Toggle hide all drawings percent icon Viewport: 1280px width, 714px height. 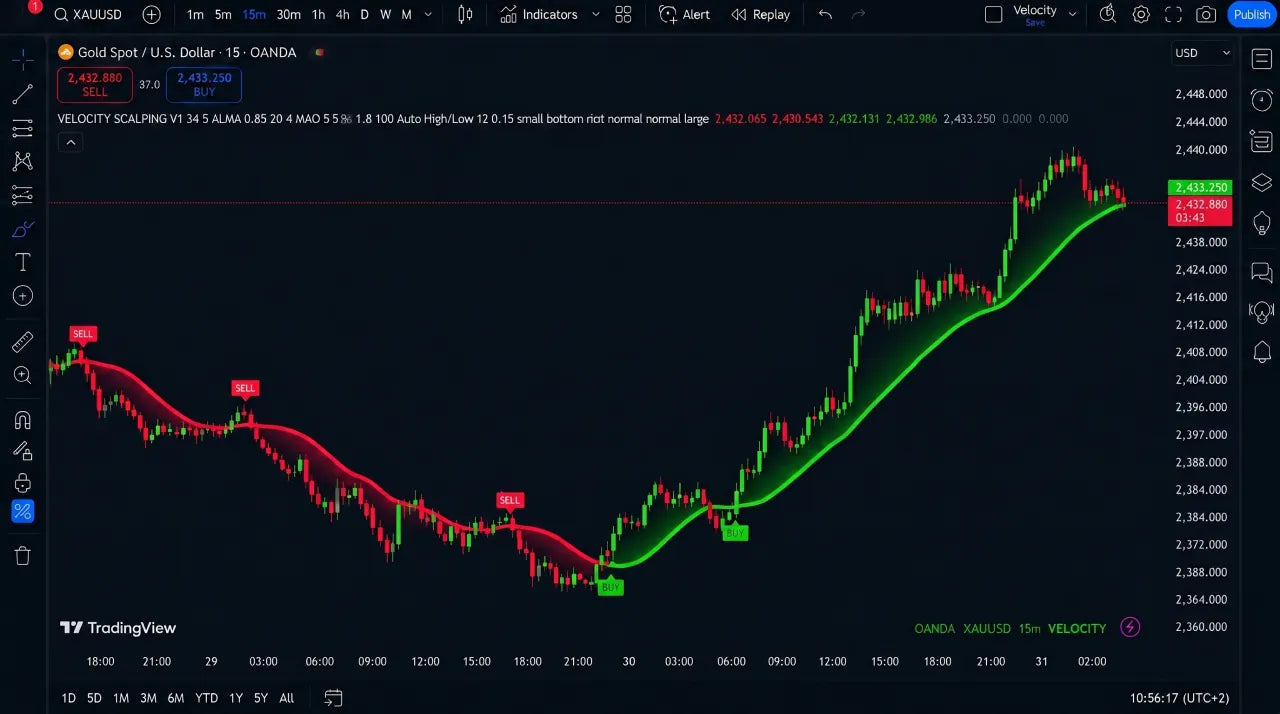pyautogui.click(x=22, y=512)
